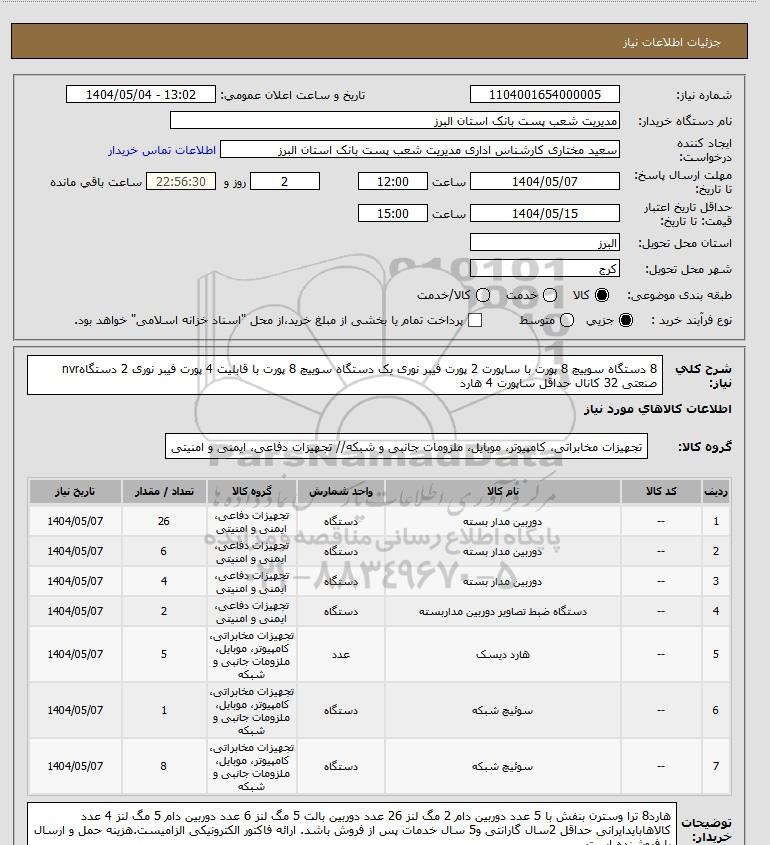Select دوربین مدار بسته in row 1

point(503,521)
